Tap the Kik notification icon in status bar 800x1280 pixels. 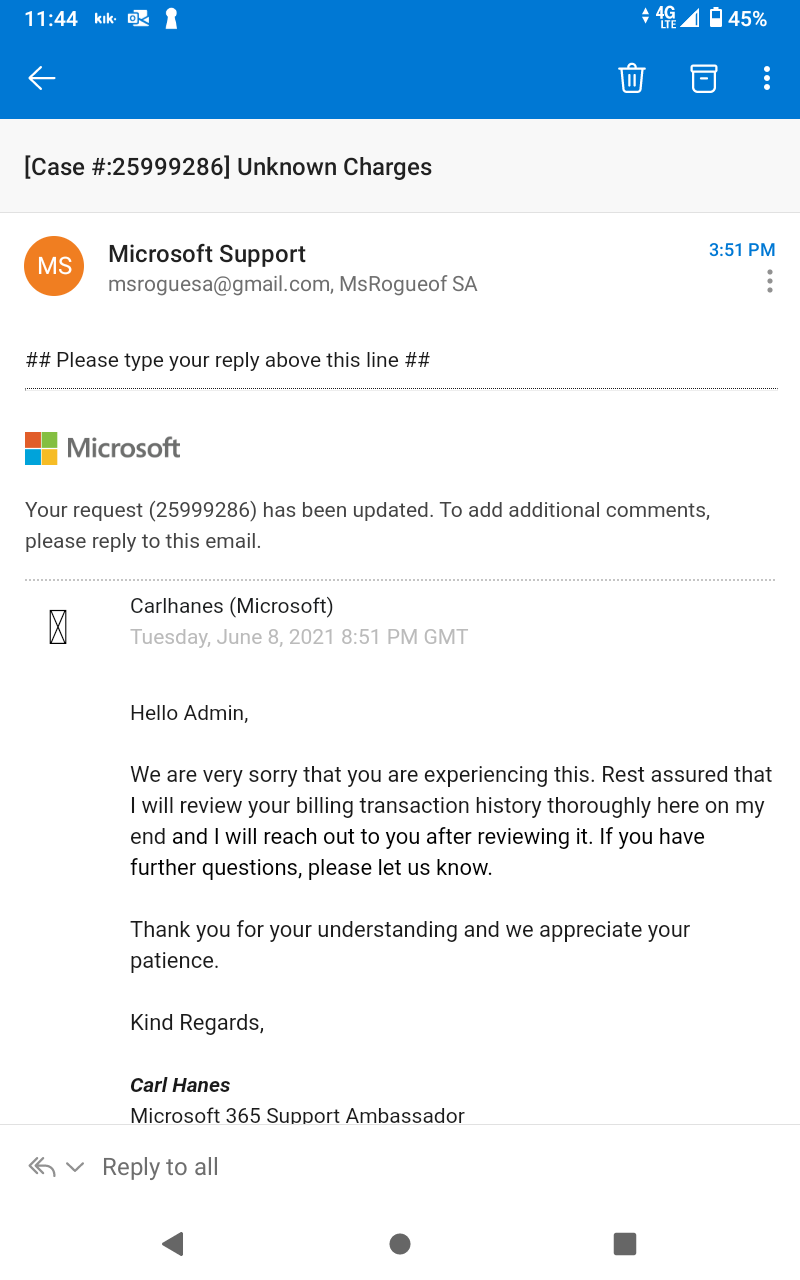pos(105,19)
